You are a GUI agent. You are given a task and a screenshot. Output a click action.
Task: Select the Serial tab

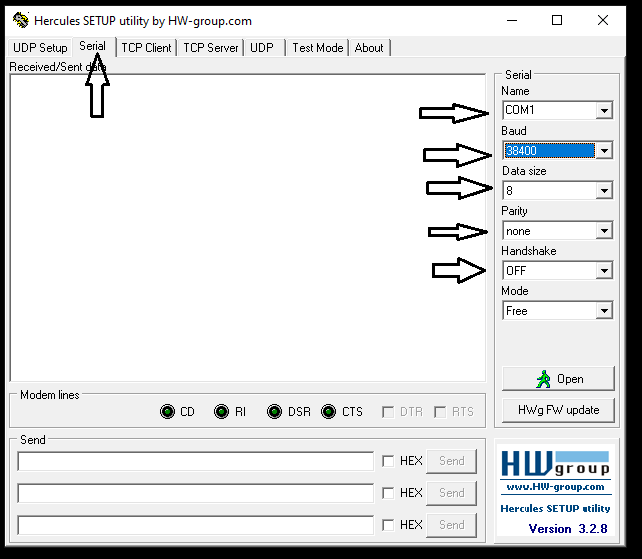[93, 46]
